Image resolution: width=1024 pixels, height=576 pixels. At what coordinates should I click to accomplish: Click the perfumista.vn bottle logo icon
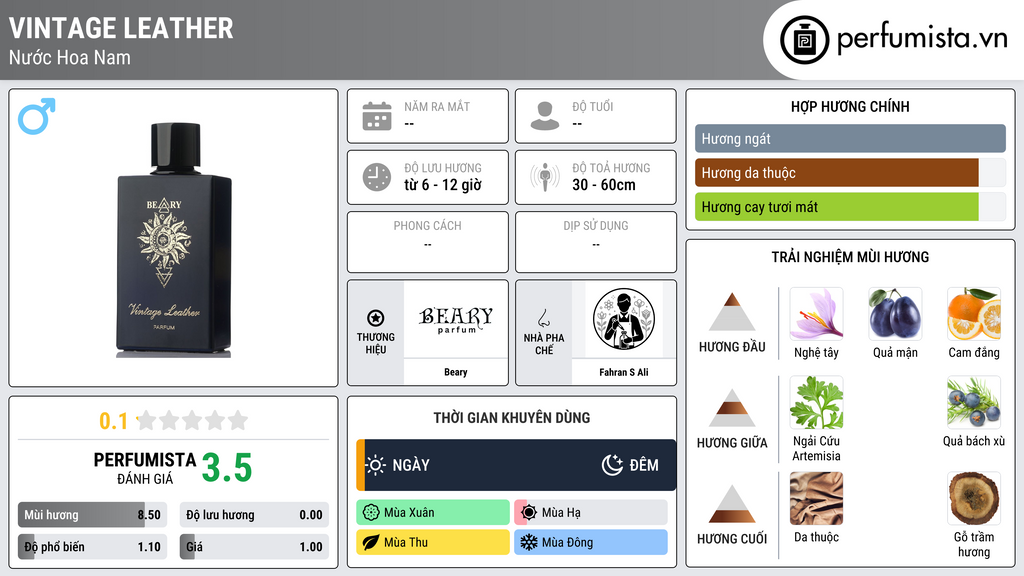[x=804, y=40]
